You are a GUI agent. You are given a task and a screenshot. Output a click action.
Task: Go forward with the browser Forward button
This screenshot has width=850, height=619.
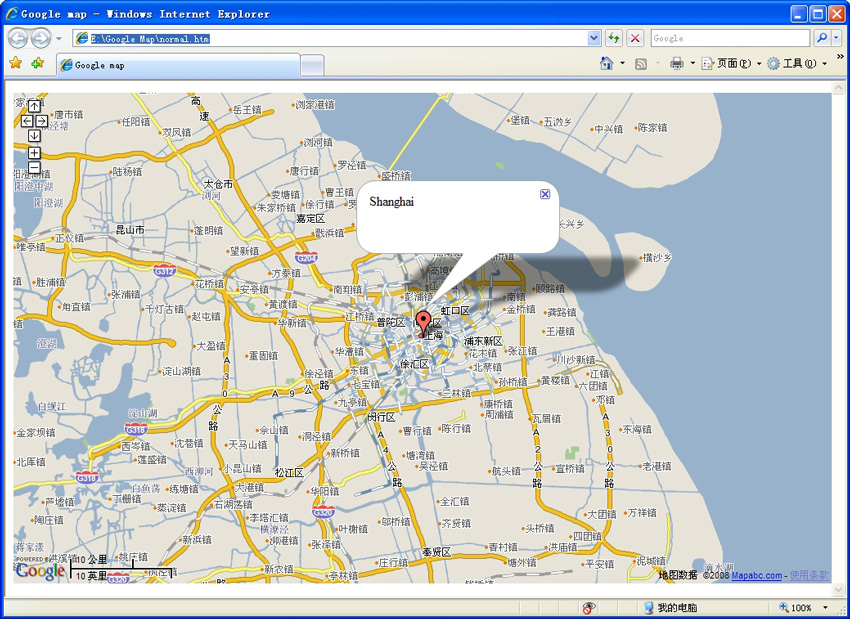click(40, 38)
